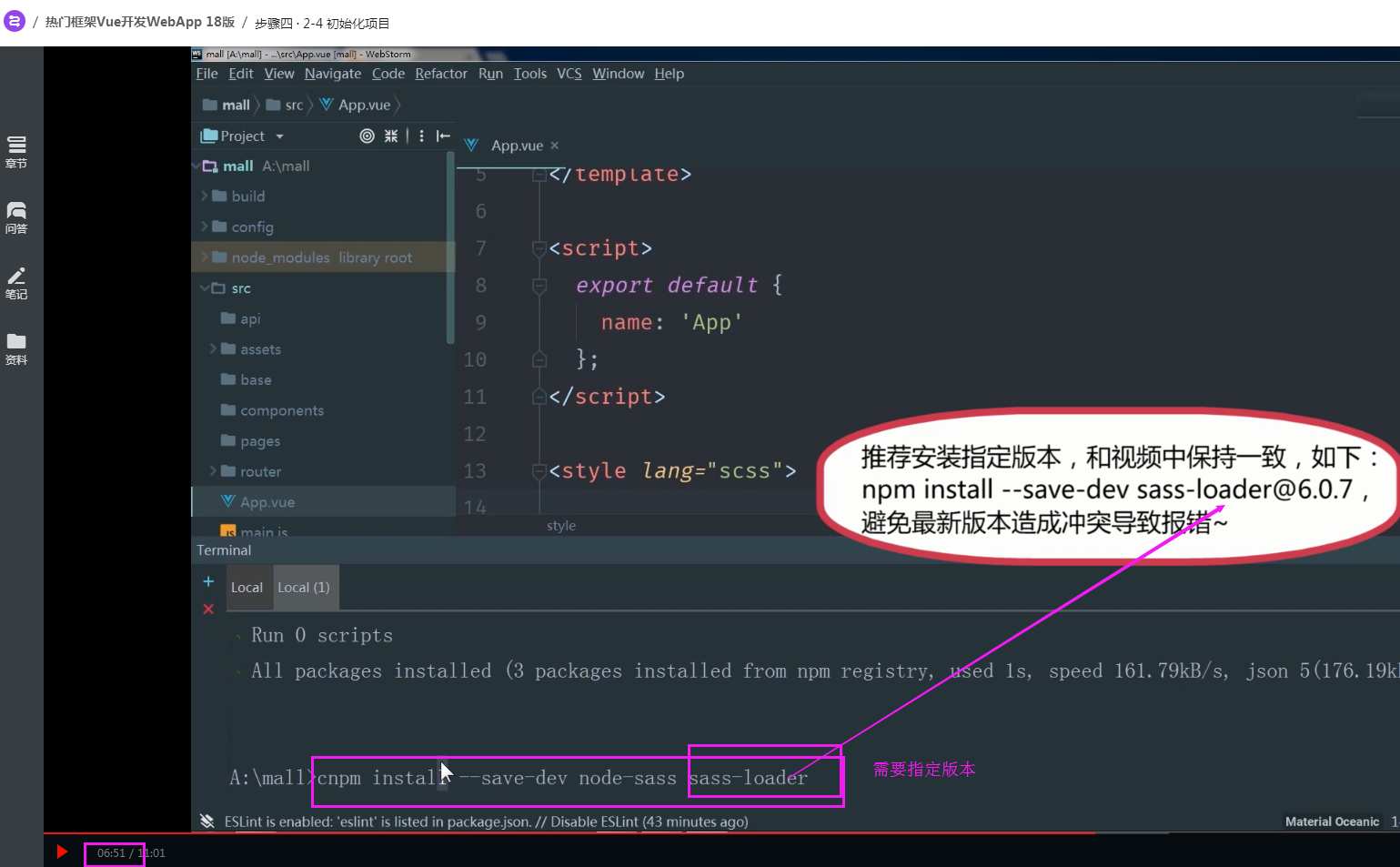Open the Code menu
This screenshot has height=867, width=1400.
click(388, 74)
